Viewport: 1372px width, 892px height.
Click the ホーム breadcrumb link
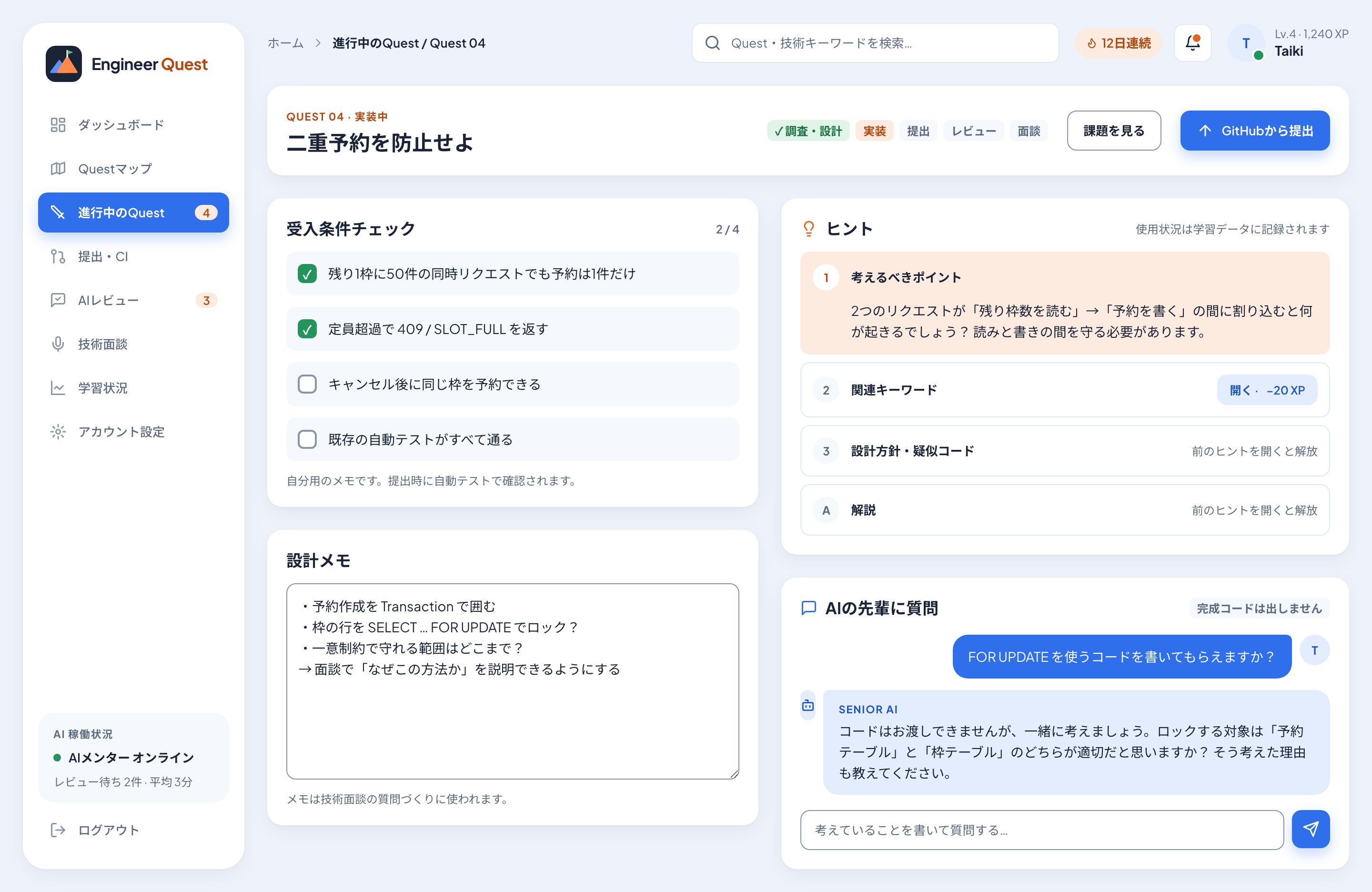285,43
